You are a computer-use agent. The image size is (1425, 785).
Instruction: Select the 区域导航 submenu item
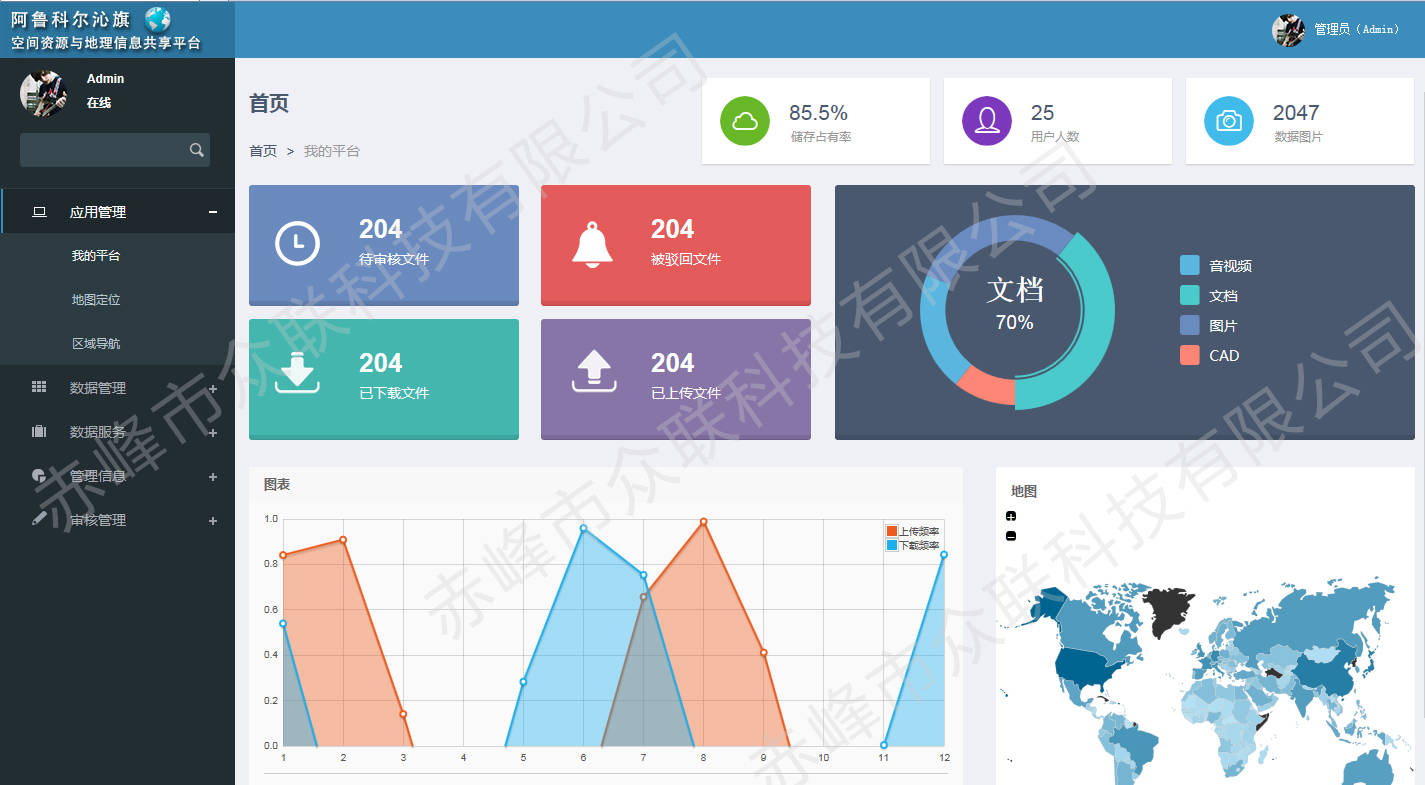click(96, 344)
